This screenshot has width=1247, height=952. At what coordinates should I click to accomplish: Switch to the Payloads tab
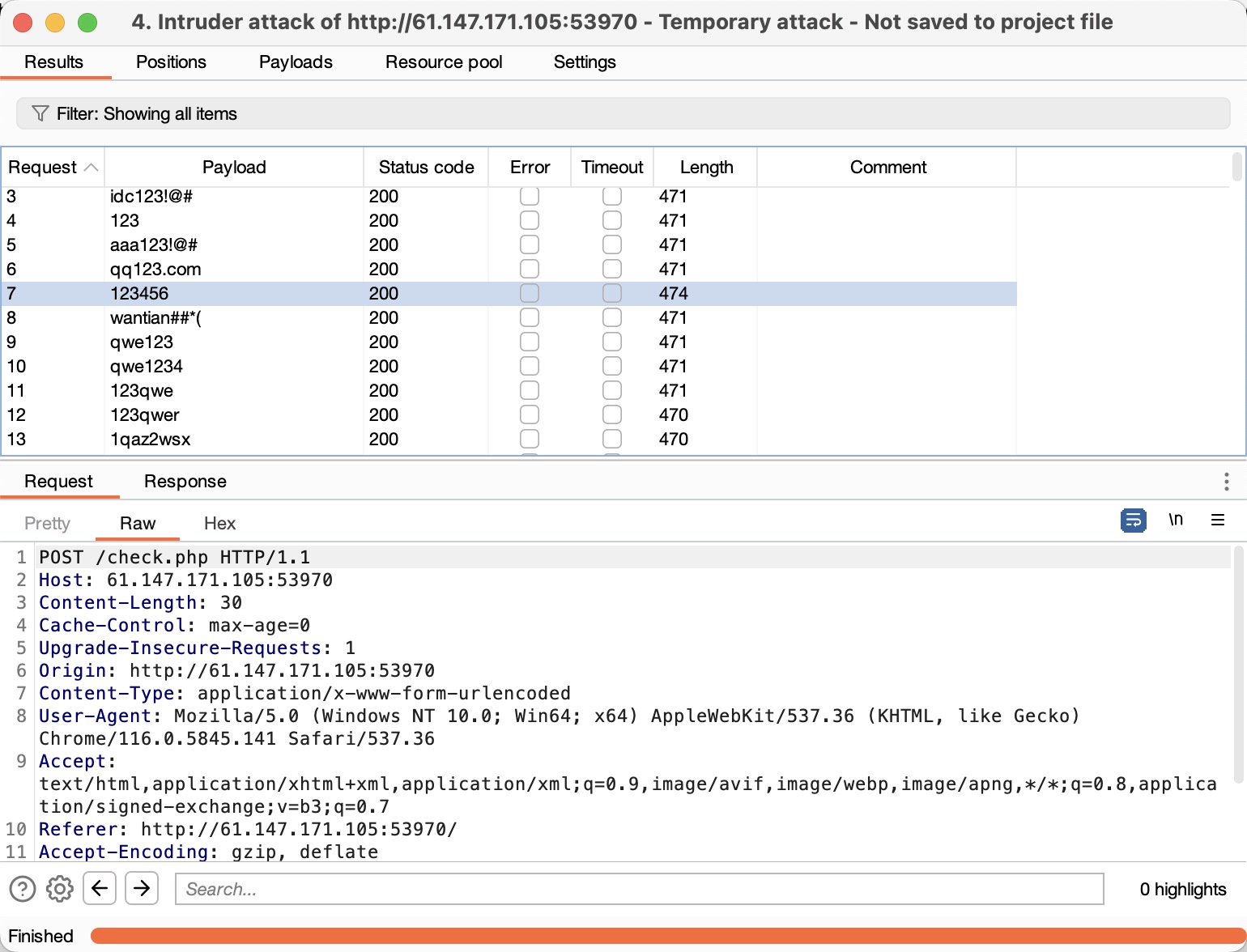point(296,62)
